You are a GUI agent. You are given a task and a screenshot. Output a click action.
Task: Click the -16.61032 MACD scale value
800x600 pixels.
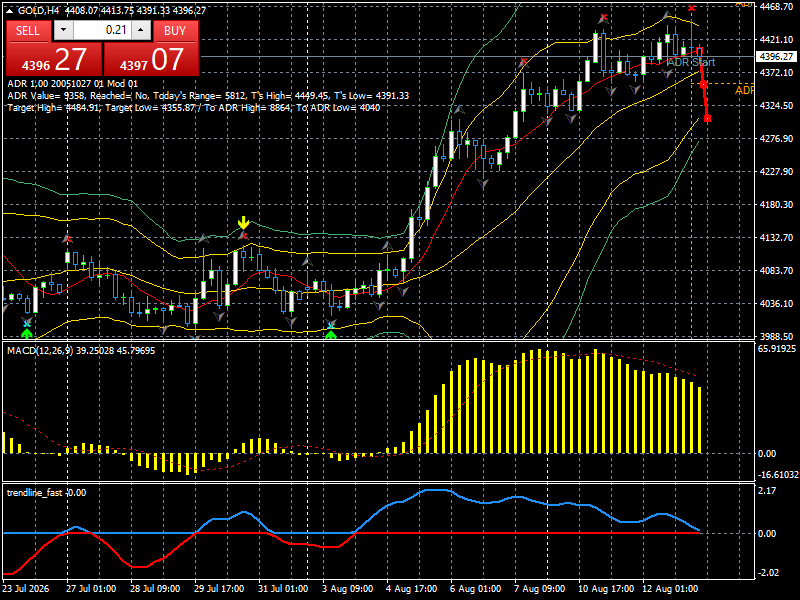[778, 475]
